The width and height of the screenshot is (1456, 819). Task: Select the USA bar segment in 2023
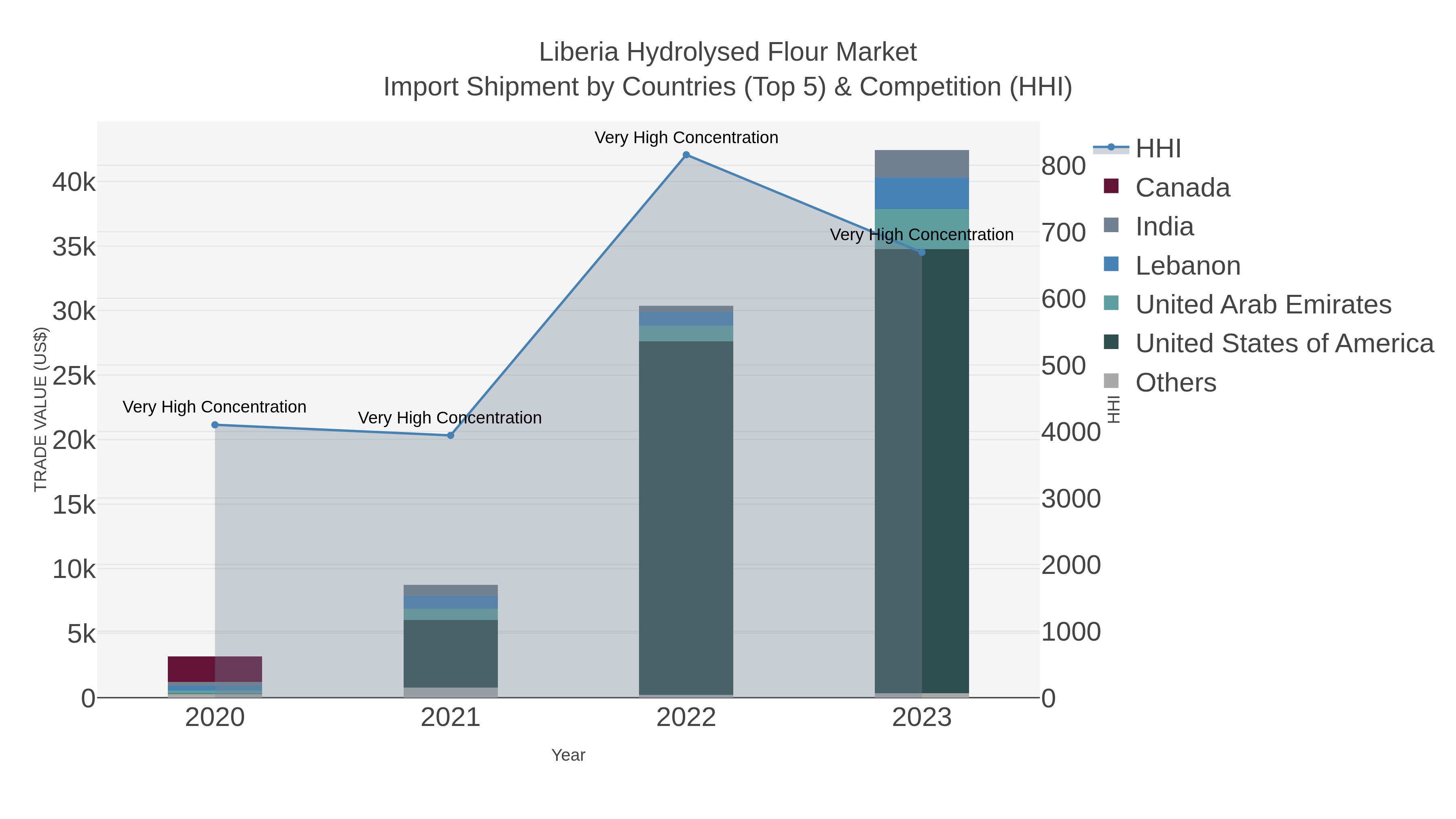click(922, 472)
